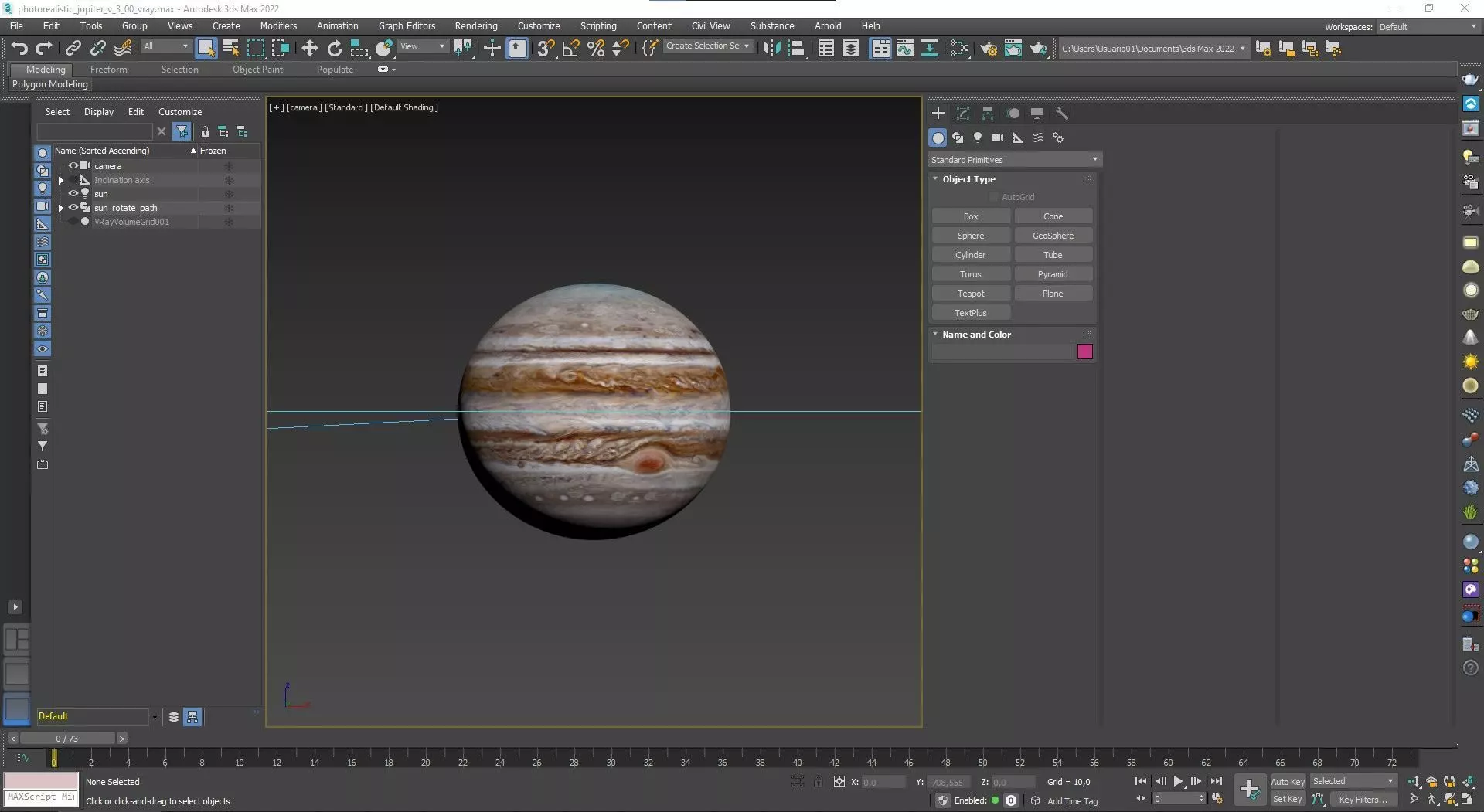Viewport: 1484px width, 812px height.
Task: Click the Redo arrow icon
Action: (x=44, y=49)
